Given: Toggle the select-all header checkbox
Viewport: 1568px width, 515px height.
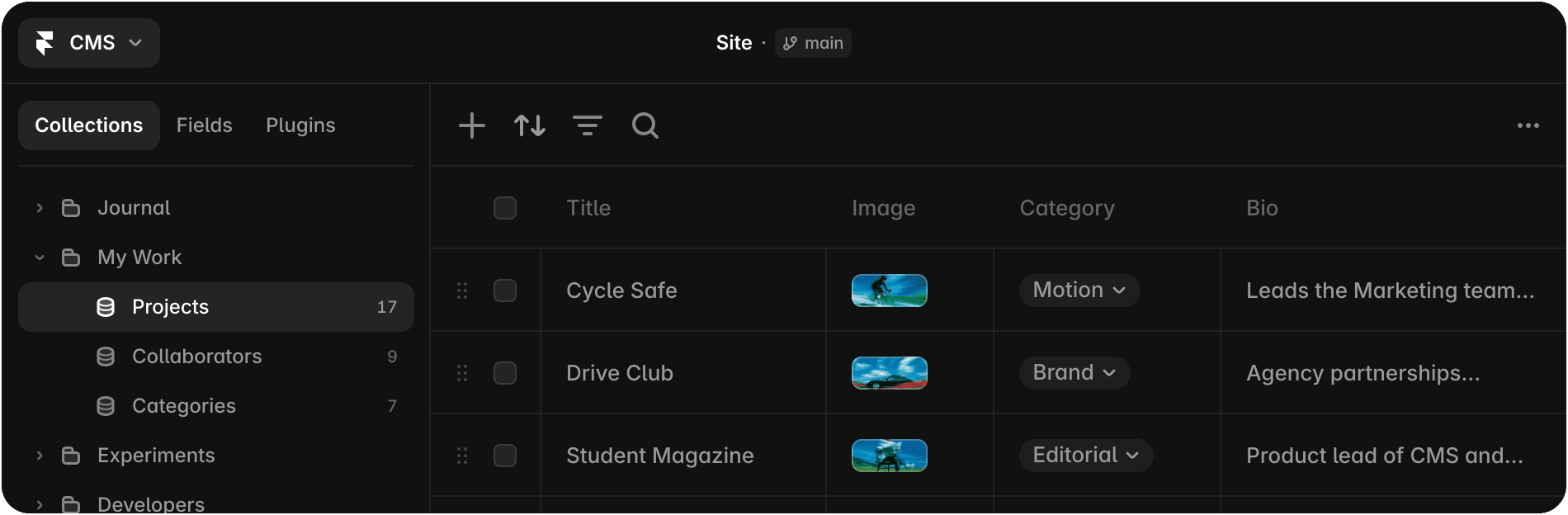Looking at the screenshot, I should tap(505, 208).
